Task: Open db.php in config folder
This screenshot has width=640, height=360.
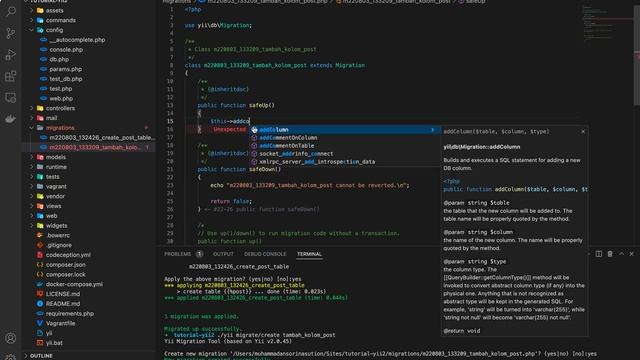Action: (59, 59)
